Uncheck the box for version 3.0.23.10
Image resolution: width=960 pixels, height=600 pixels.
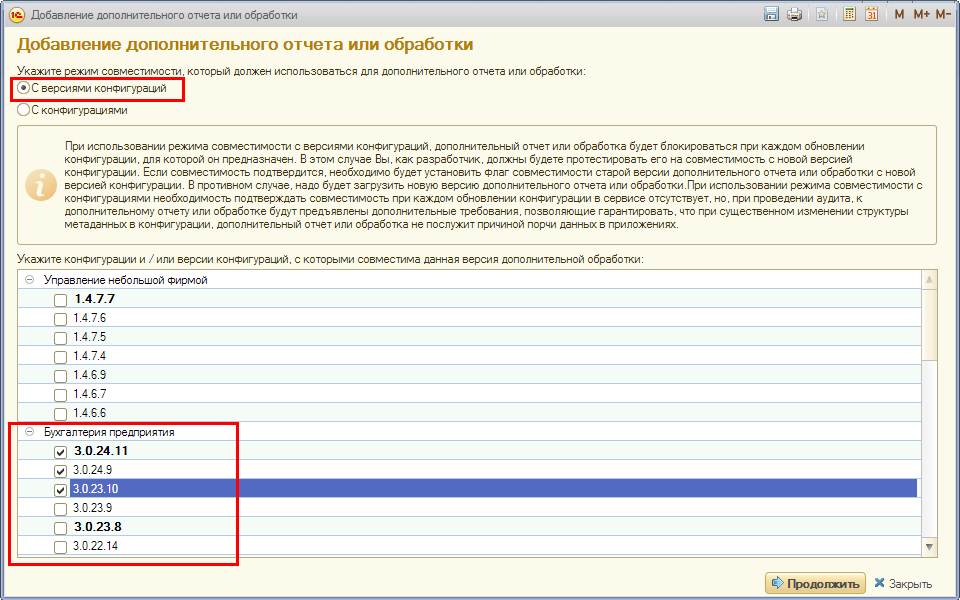(60, 490)
